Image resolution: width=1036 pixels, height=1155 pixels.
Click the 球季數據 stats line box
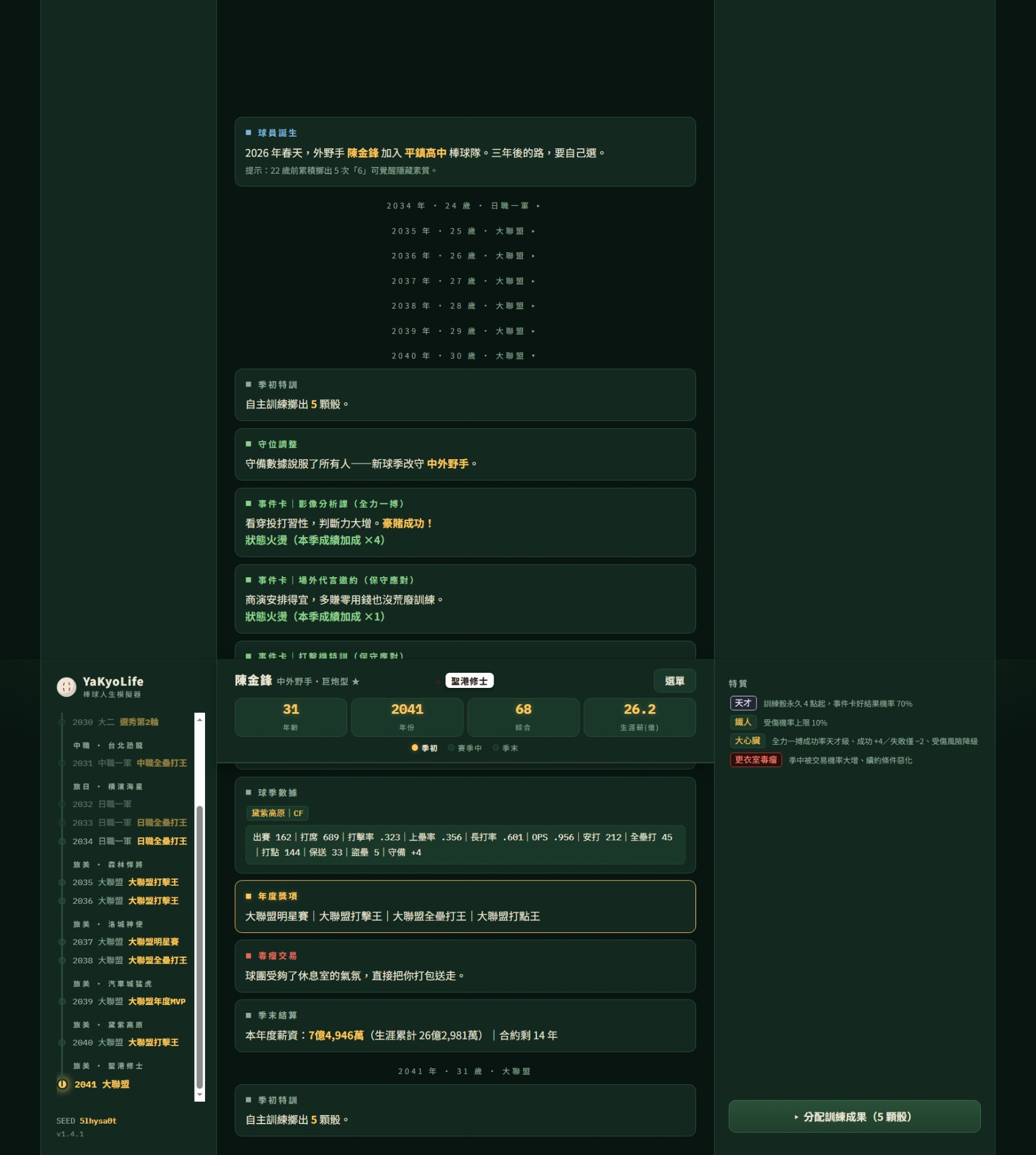465,845
